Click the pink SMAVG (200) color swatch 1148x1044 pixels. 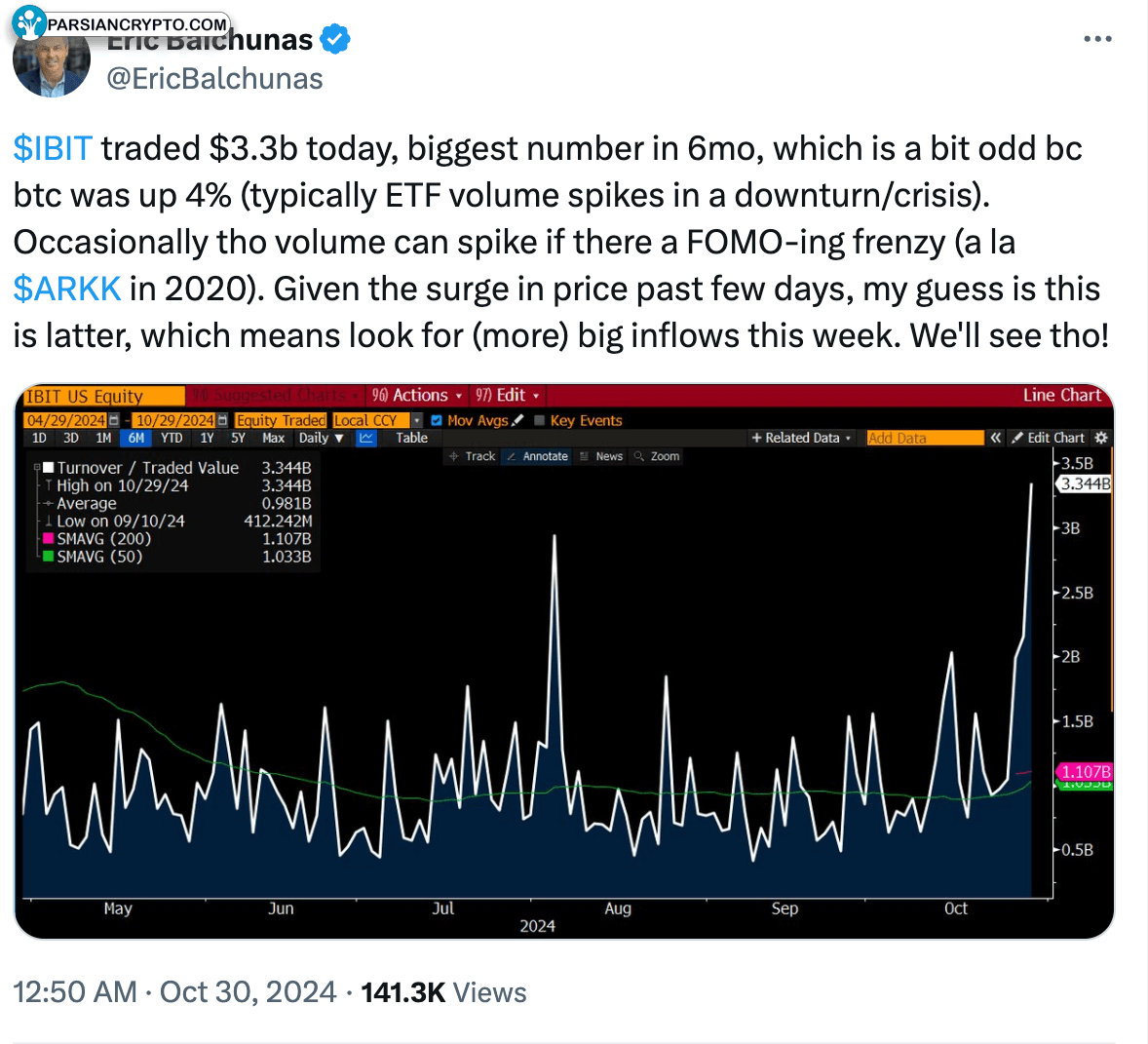pos(49,538)
